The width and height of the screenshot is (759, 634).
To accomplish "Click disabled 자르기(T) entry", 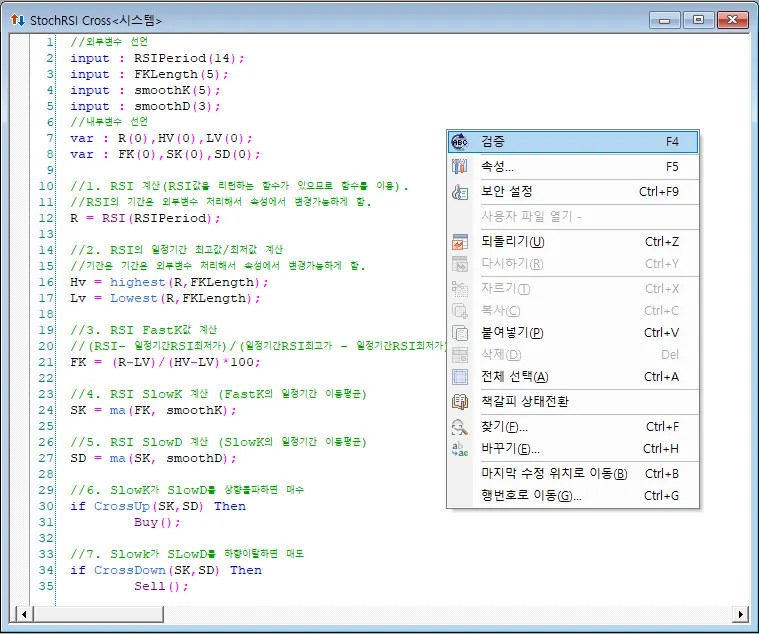I will pyautogui.click(x=573, y=289).
